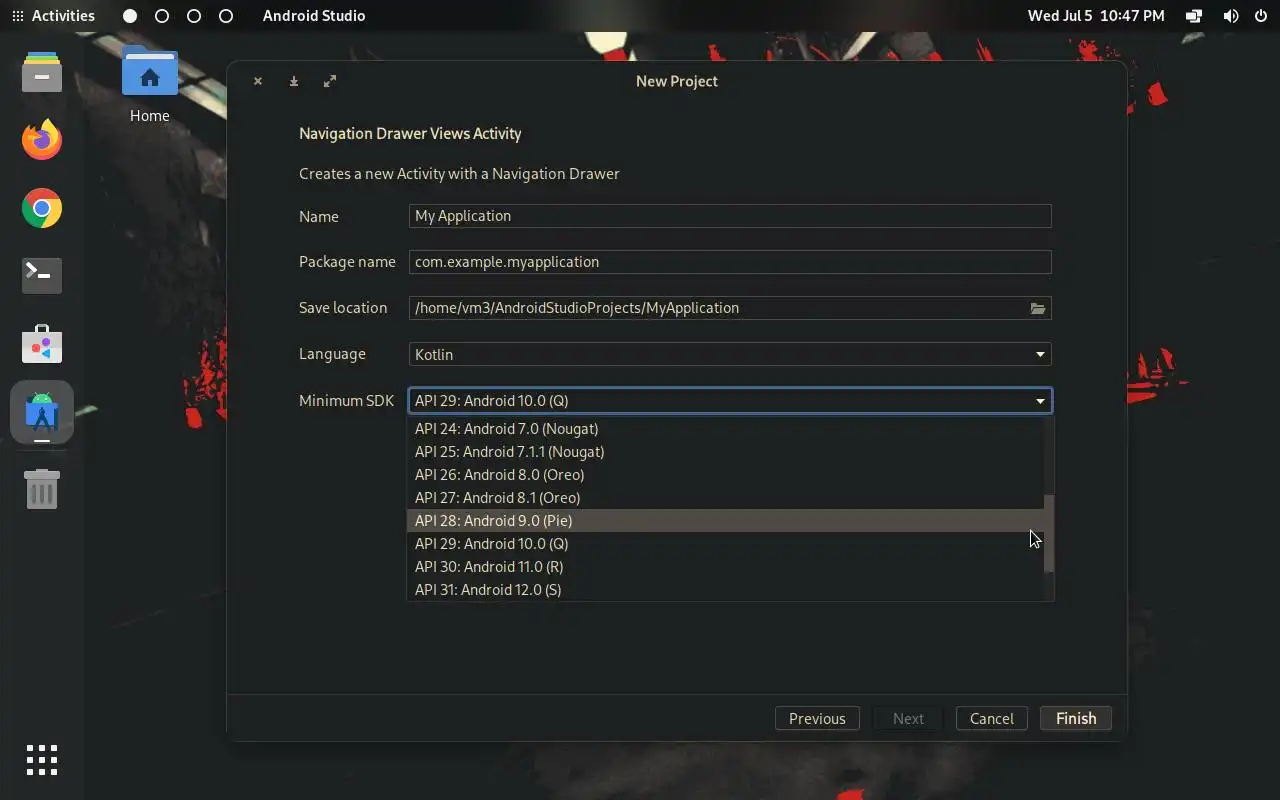Screen dimensions: 1280x800
Task: Click the SDK list scrollbar thumb
Action: point(1049,534)
